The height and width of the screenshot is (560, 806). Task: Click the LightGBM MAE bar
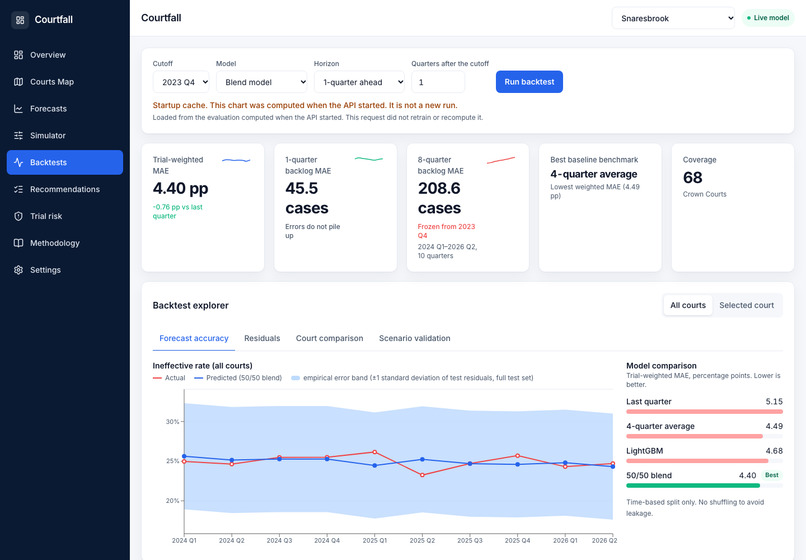pos(697,461)
